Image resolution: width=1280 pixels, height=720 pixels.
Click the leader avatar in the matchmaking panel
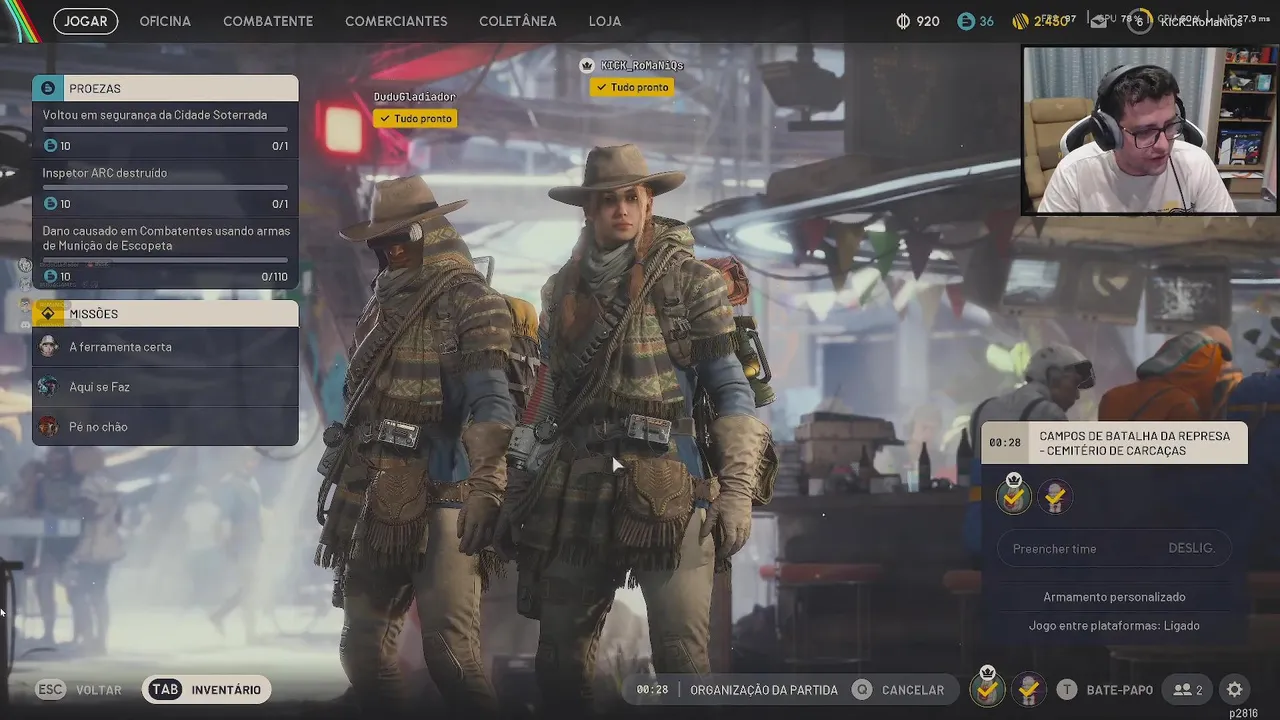[x=1014, y=495]
